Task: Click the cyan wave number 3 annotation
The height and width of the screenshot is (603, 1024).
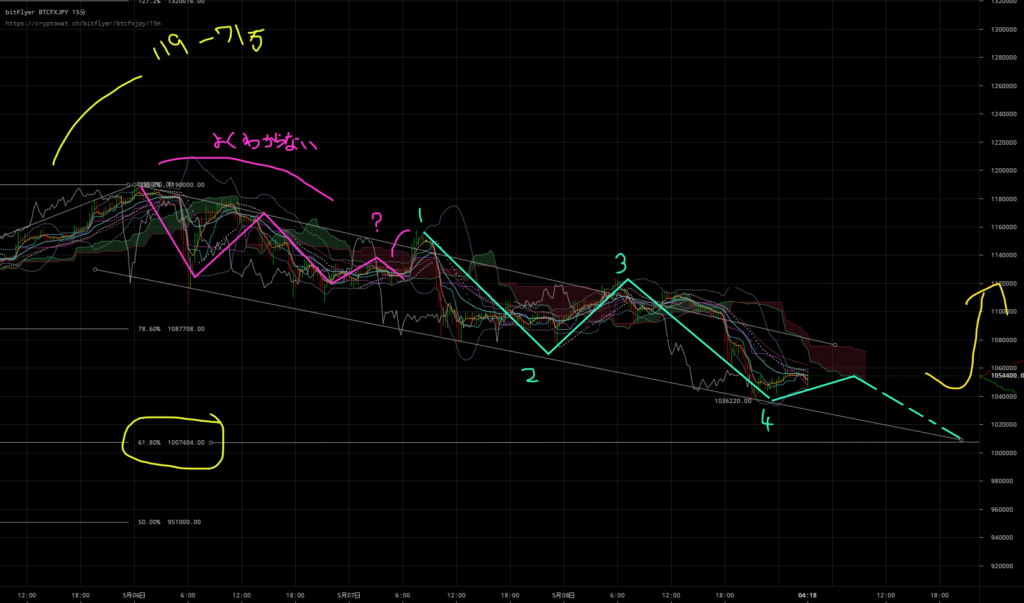Action: [x=620, y=264]
